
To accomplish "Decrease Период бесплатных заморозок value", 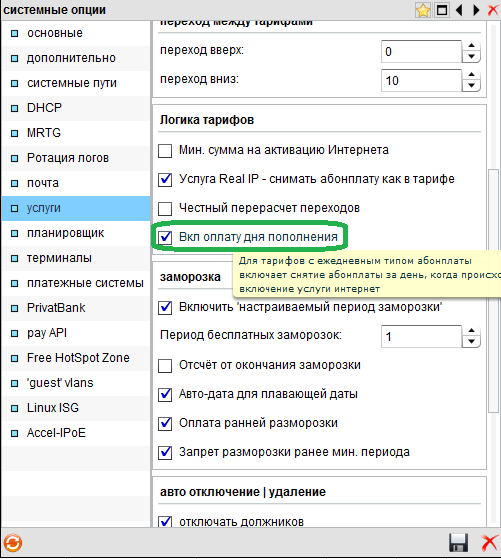I will click(471, 342).
